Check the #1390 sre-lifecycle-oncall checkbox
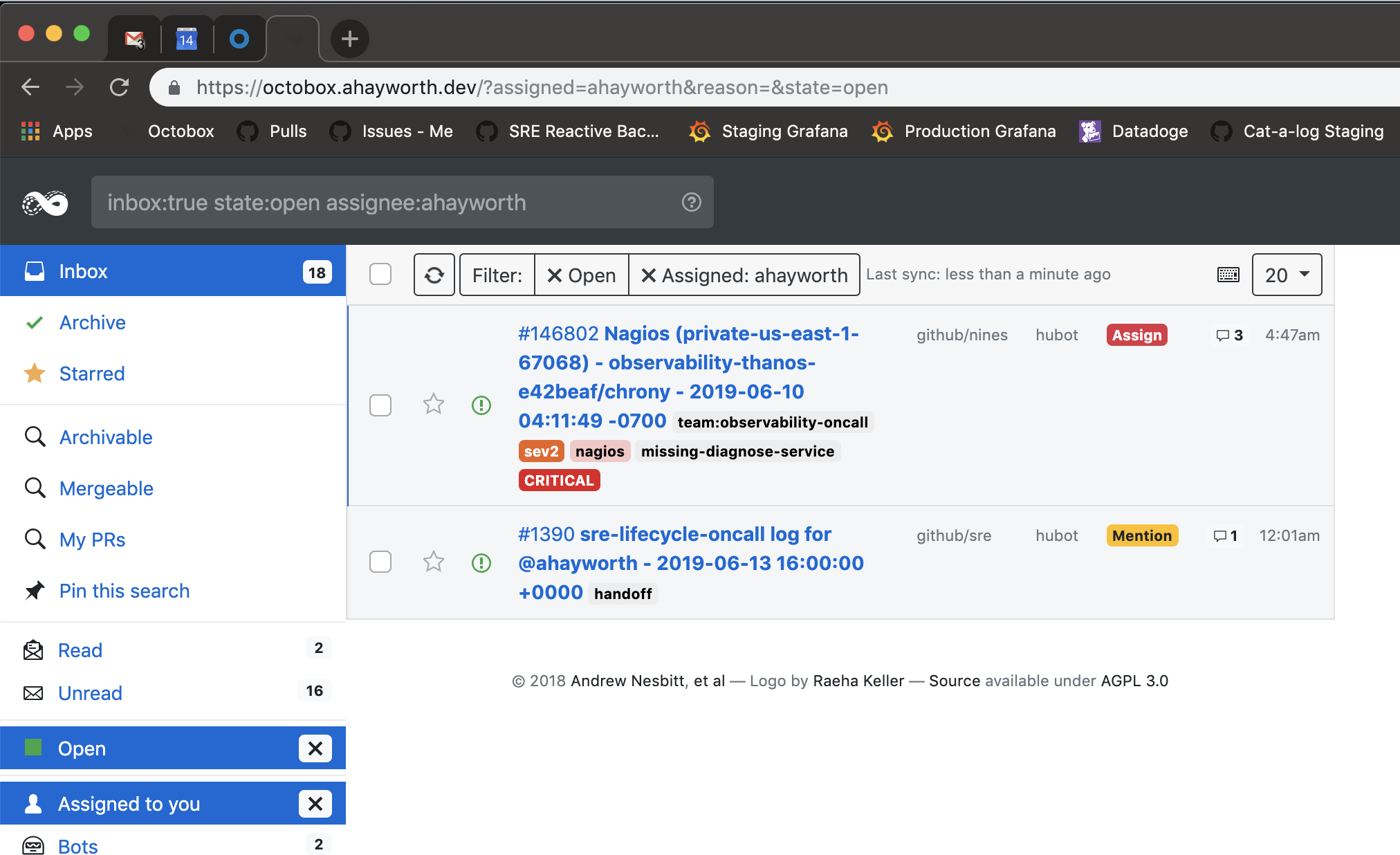The width and height of the screenshot is (1400, 855). click(x=380, y=562)
